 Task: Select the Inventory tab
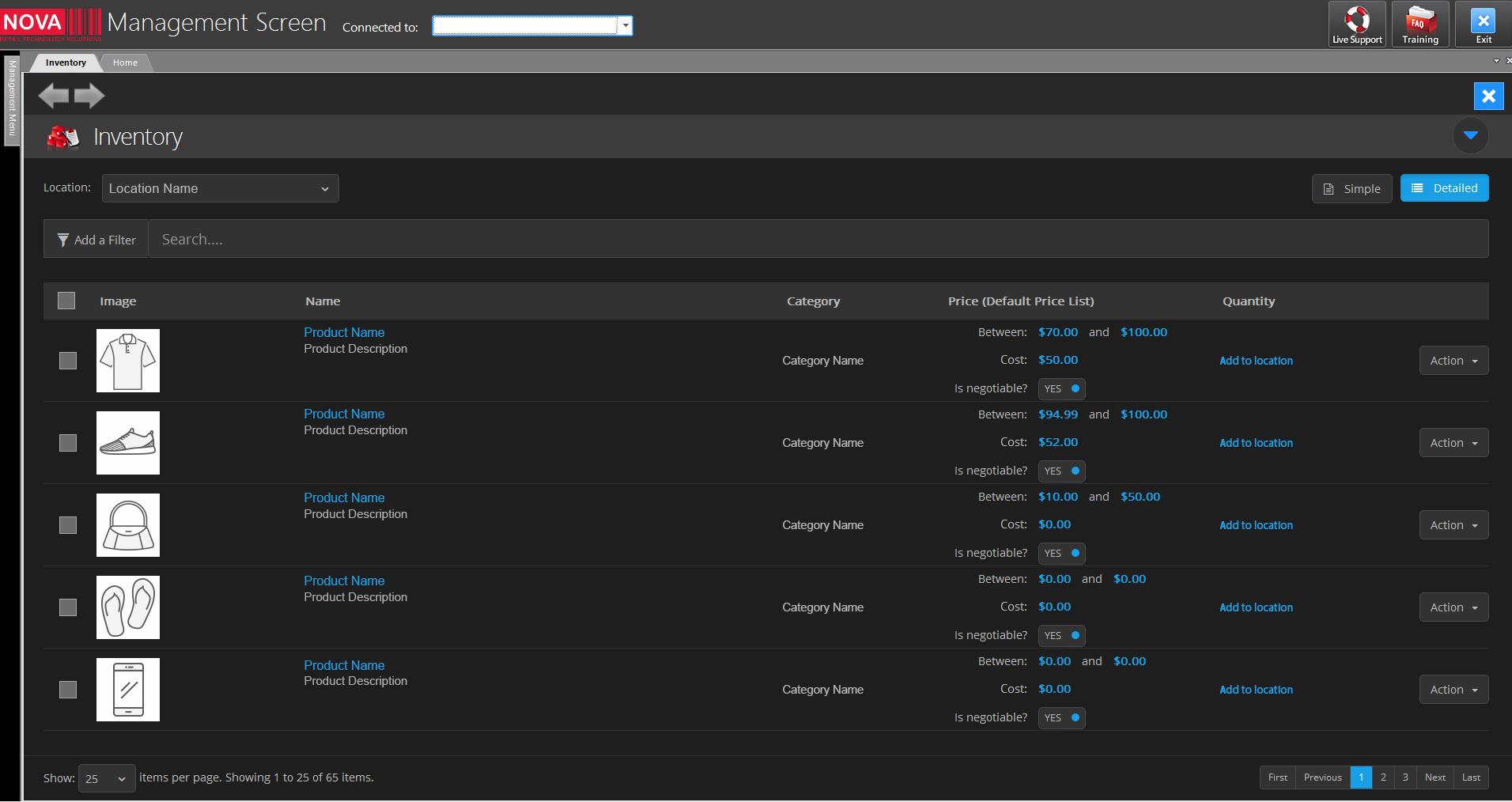[x=66, y=62]
